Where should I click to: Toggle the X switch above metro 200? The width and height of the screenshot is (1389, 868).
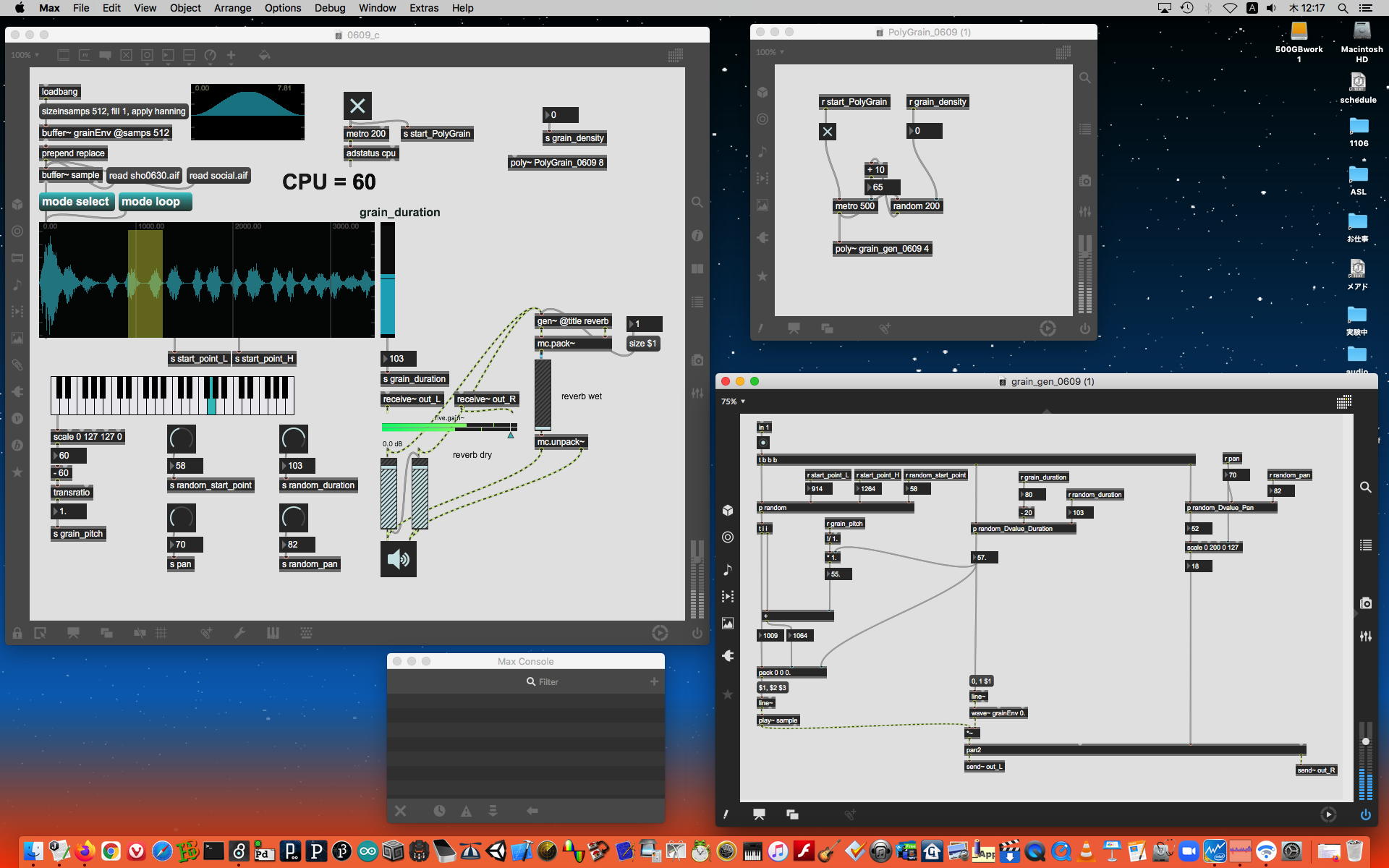point(357,106)
